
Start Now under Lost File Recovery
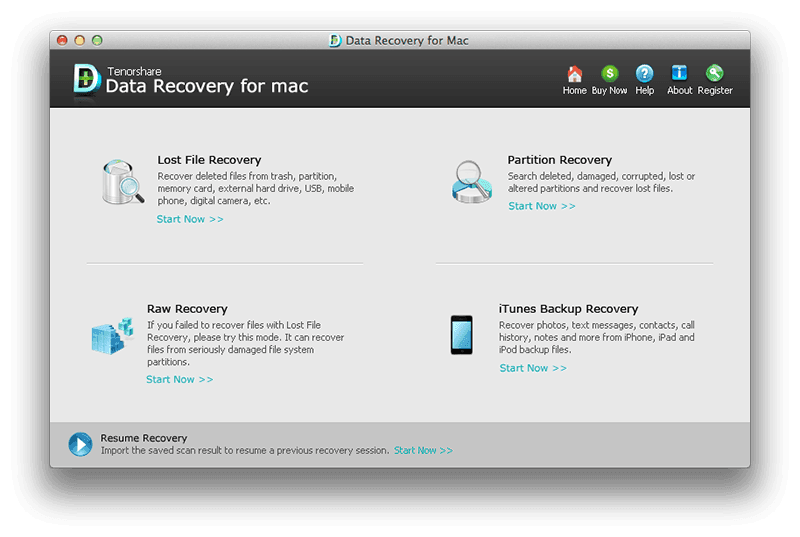[190, 219]
